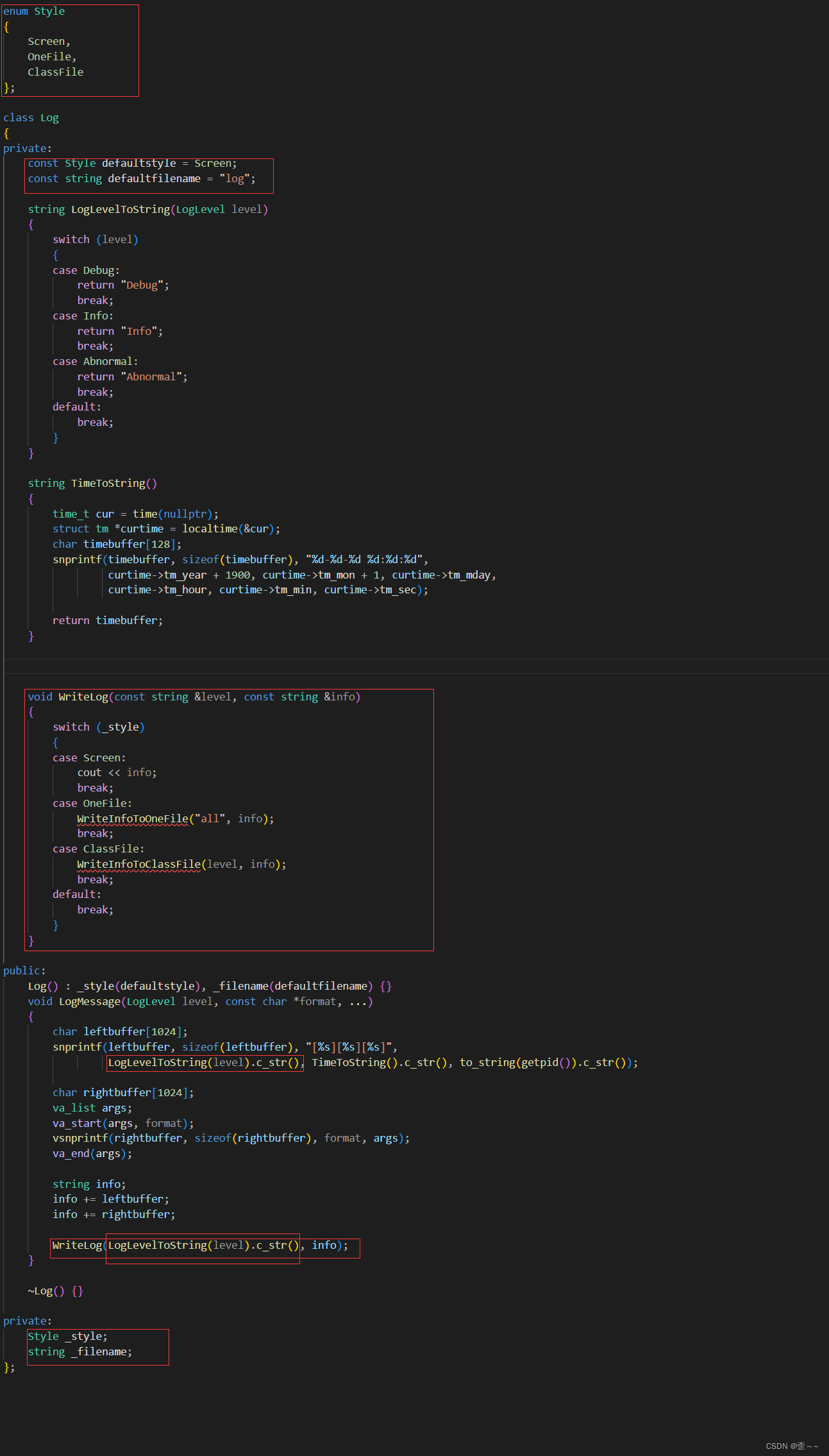This screenshot has width=829, height=1456.
Task: Click the 'return timebuffer;' line
Action: (x=108, y=621)
